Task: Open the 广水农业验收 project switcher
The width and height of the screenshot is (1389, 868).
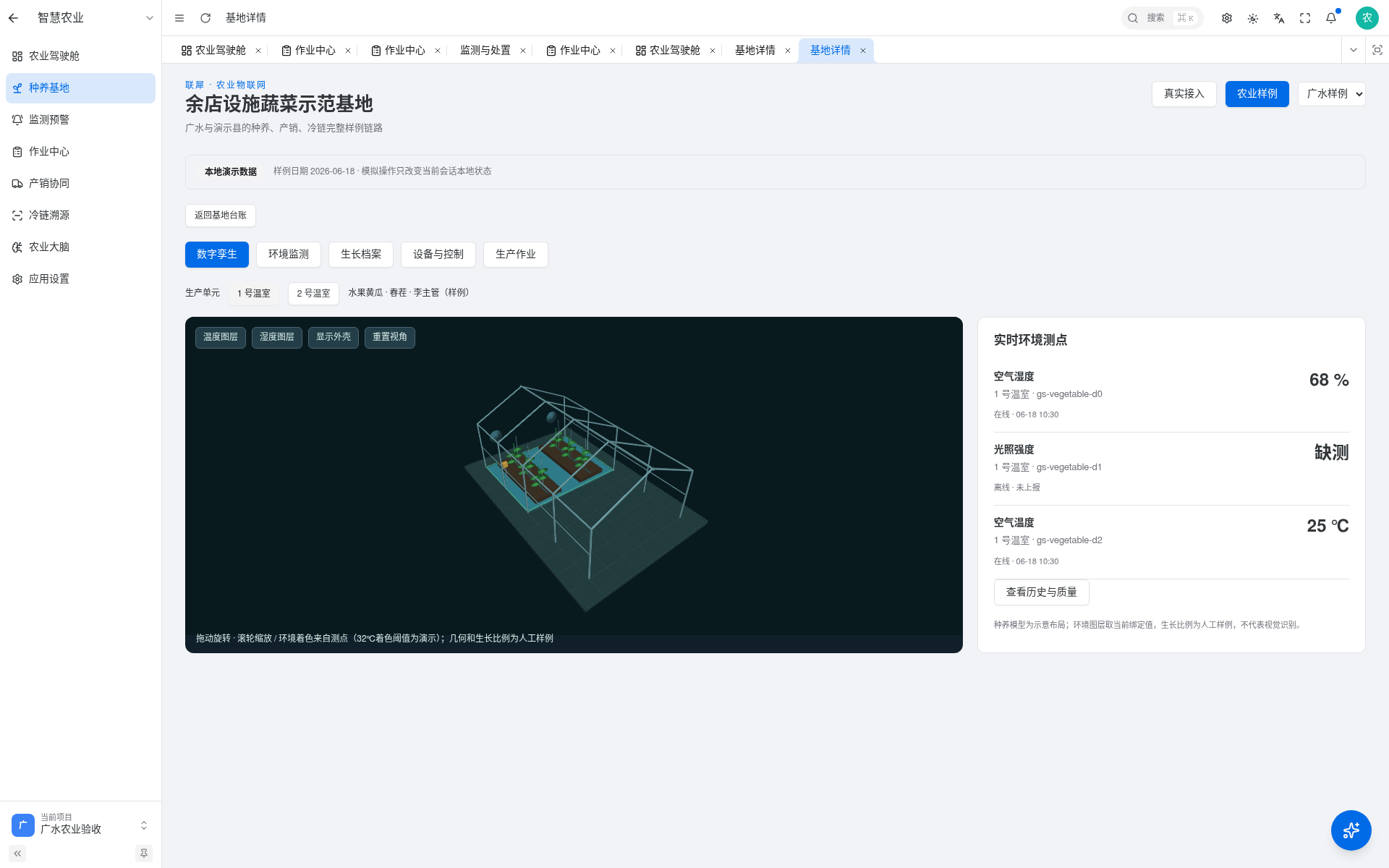Action: coord(80,825)
